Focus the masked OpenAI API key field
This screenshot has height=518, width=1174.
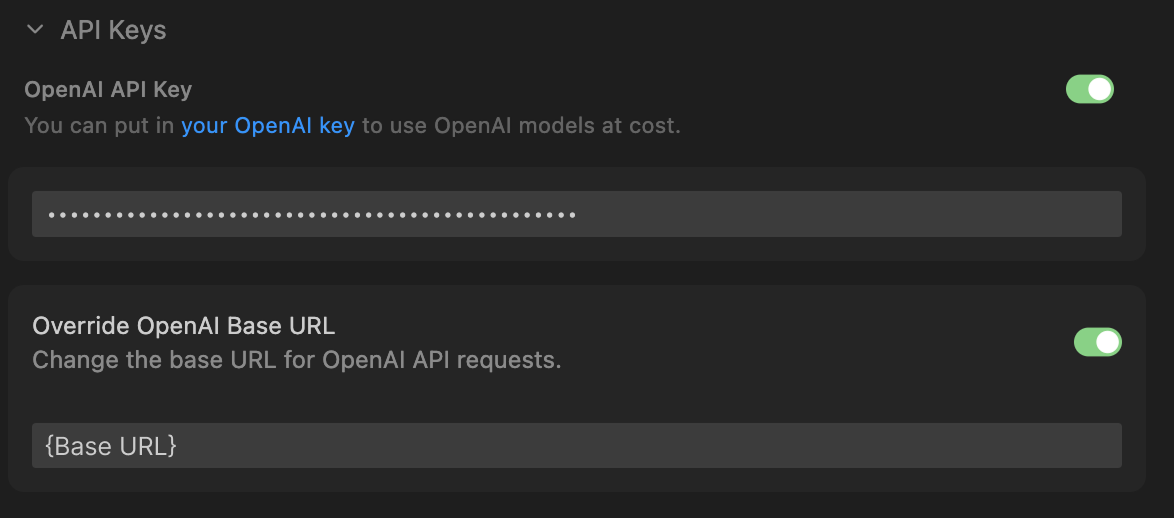pyautogui.click(x=576, y=214)
